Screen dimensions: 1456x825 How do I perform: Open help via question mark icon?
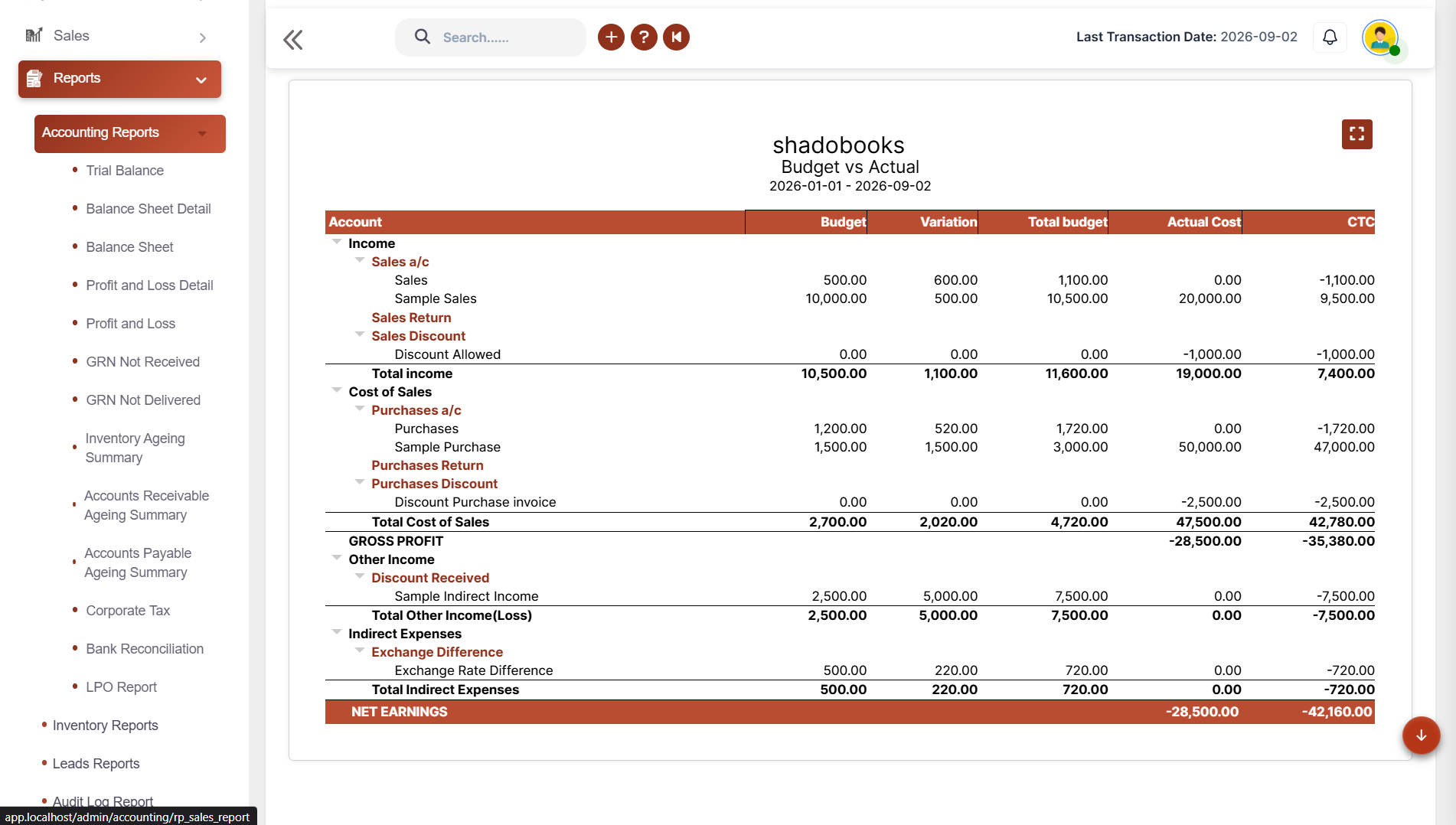click(644, 37)
